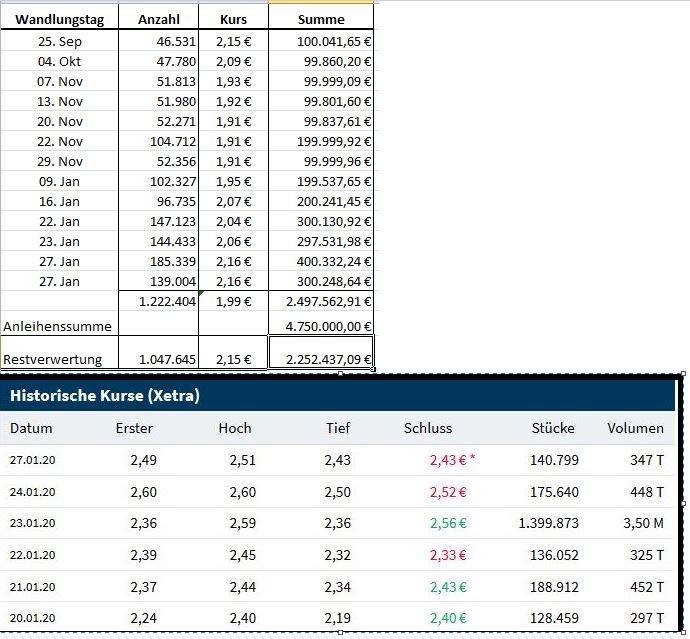Click the volume value 3,50 M
This screenshot has width=690, height=639.
[644, 523]
